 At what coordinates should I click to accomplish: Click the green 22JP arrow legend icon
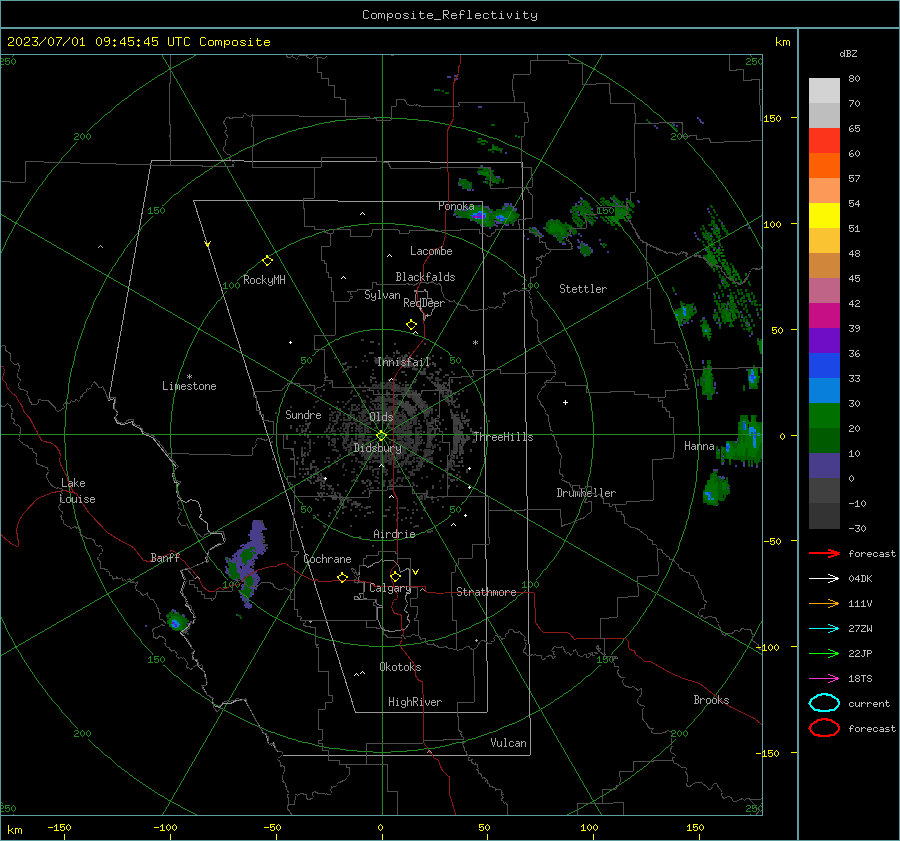click(824, 653)
